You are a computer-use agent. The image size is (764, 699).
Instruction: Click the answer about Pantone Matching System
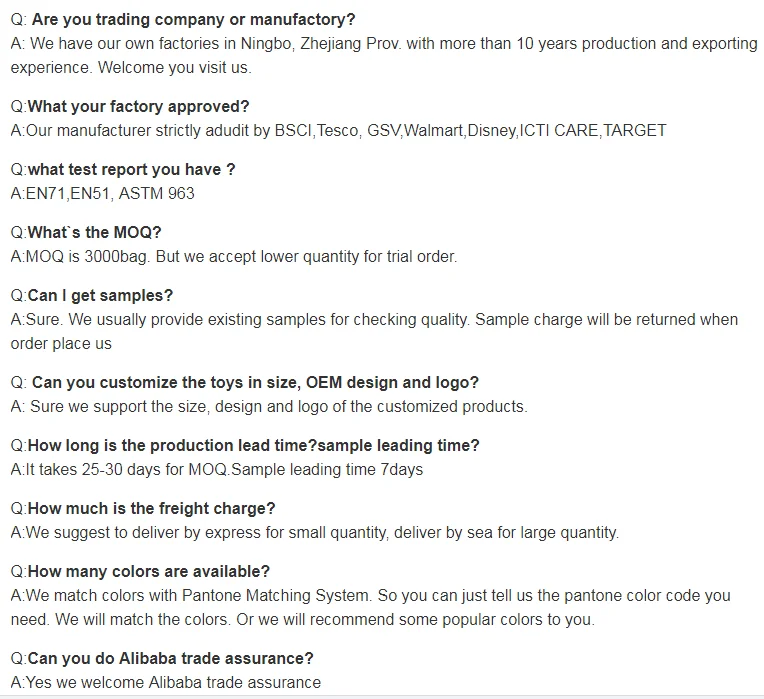(370, 596)
